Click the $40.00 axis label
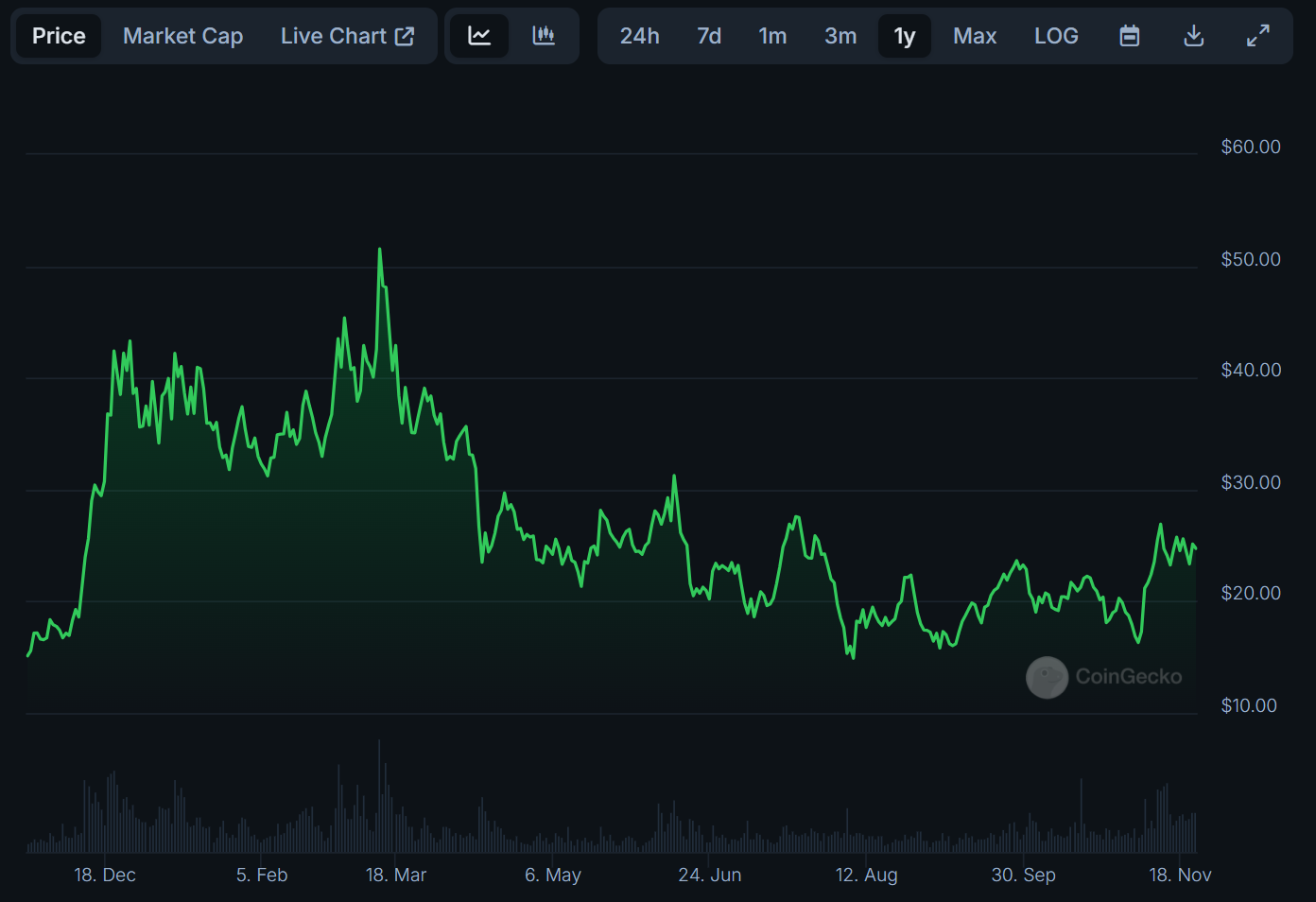 tap(1251, 370)
